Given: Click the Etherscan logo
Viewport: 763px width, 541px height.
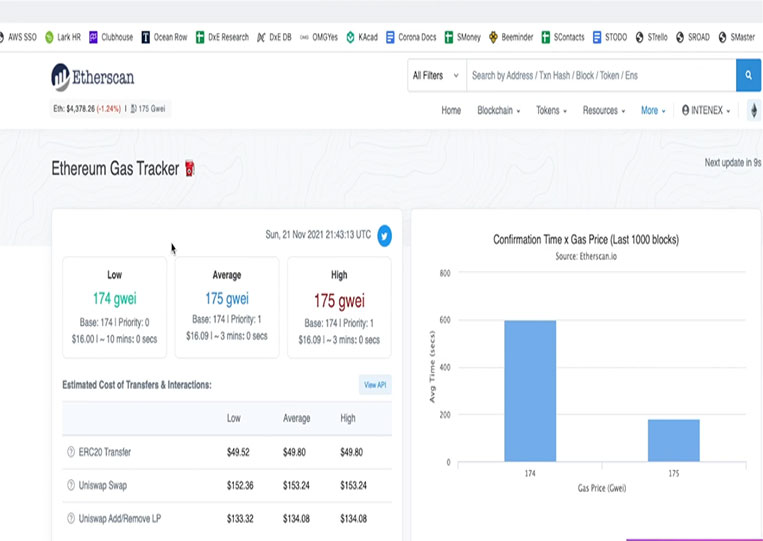Looking at the screenshot, I should click(92, 77).
